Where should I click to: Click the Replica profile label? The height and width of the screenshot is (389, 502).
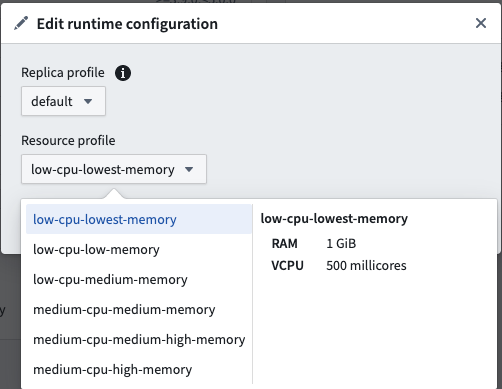click(63, 72)
